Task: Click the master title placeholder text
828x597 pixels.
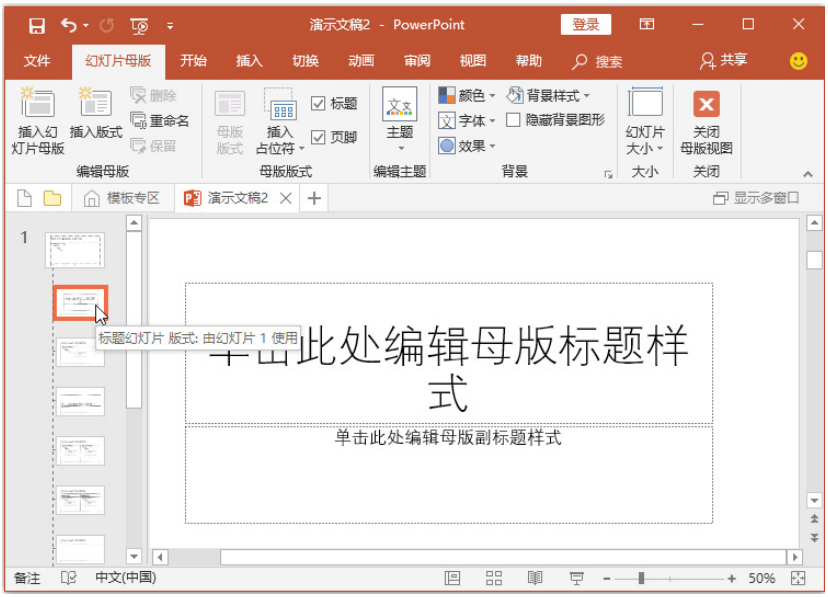Action: [x=448, y=354]
